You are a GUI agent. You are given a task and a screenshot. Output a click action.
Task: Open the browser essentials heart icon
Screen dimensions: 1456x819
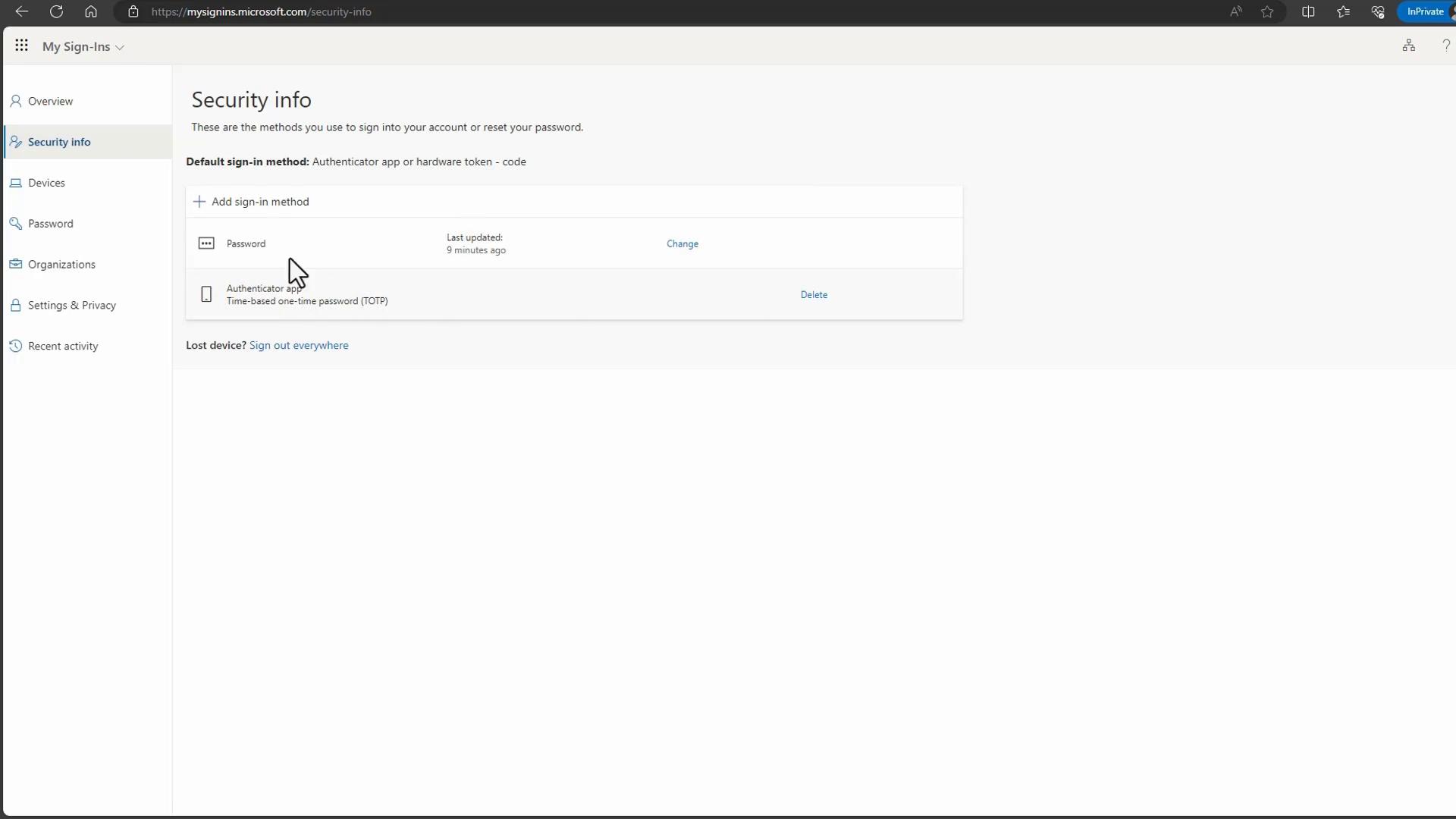[1378, 11]
